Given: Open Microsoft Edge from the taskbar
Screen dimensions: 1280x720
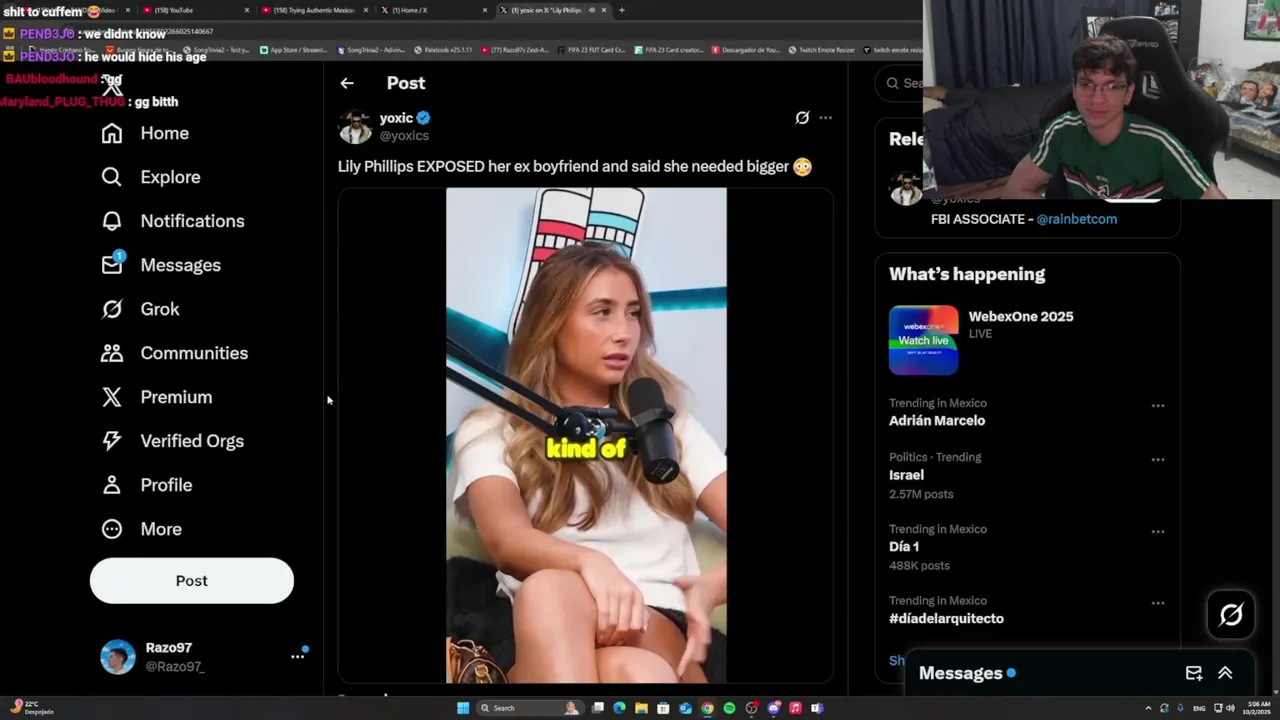Looking at the screenshot, I should tap(620, 708).
